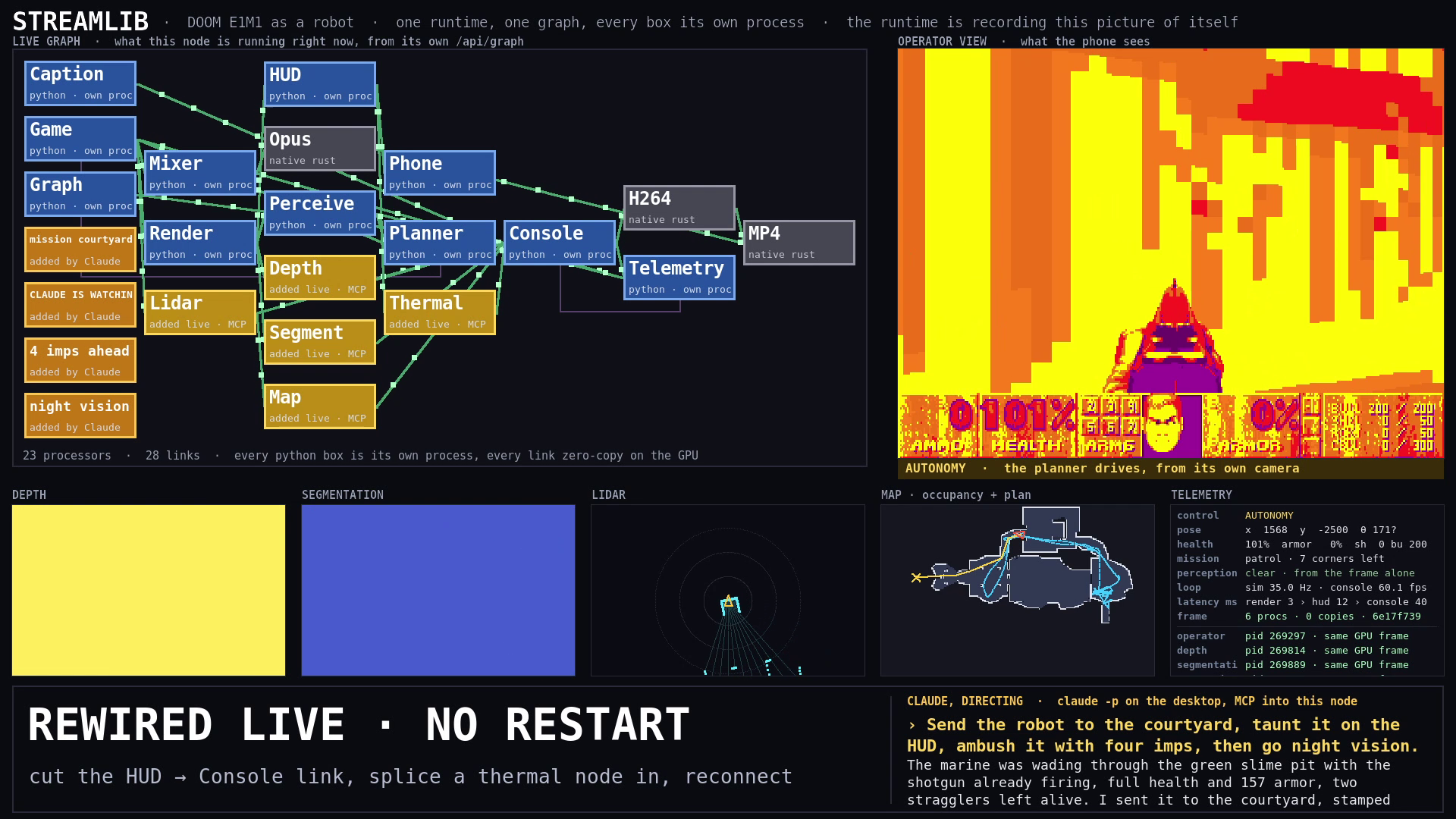Screen dimensions: 1456x819
Task: Click the Segment MCP node
Action: 320,342
